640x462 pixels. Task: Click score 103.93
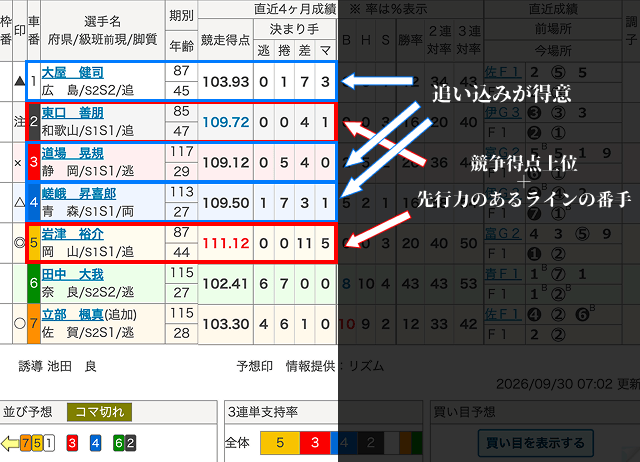click(x=226, y=82)
